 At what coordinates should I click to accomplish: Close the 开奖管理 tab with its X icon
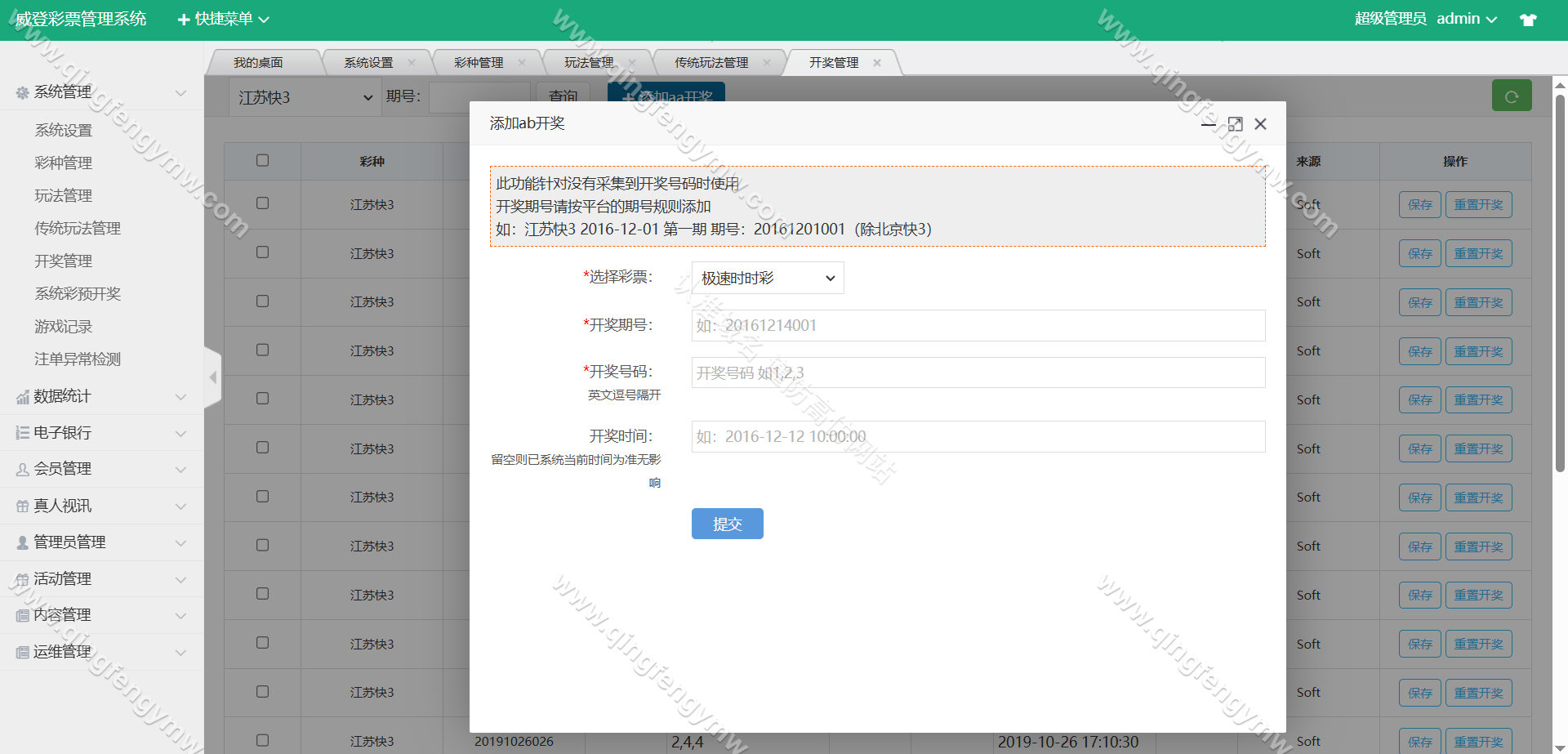877,63
